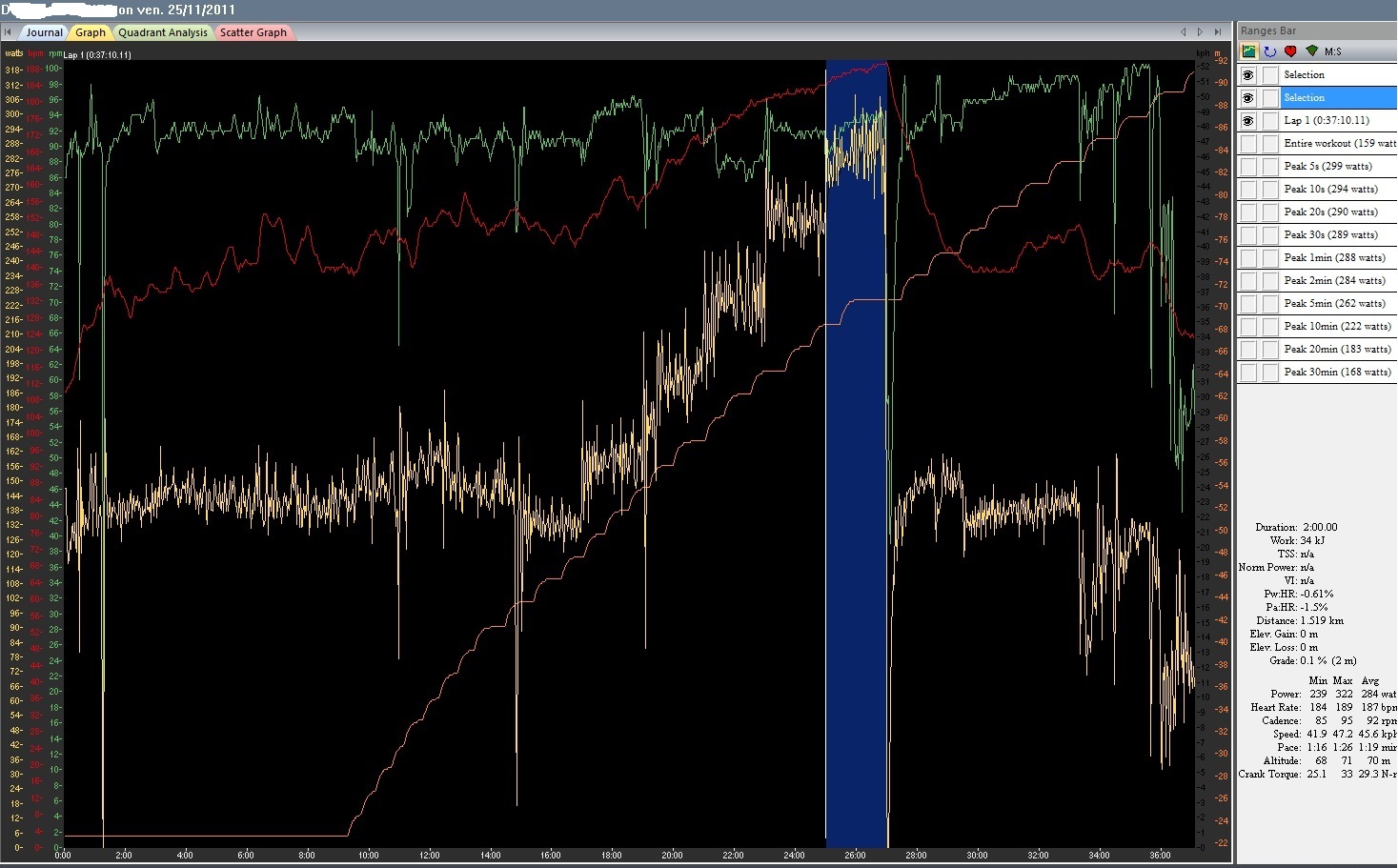This screenshot has height=868, width=1398.
Task: Show the Peak 20min range
Action: [1247, 350]
